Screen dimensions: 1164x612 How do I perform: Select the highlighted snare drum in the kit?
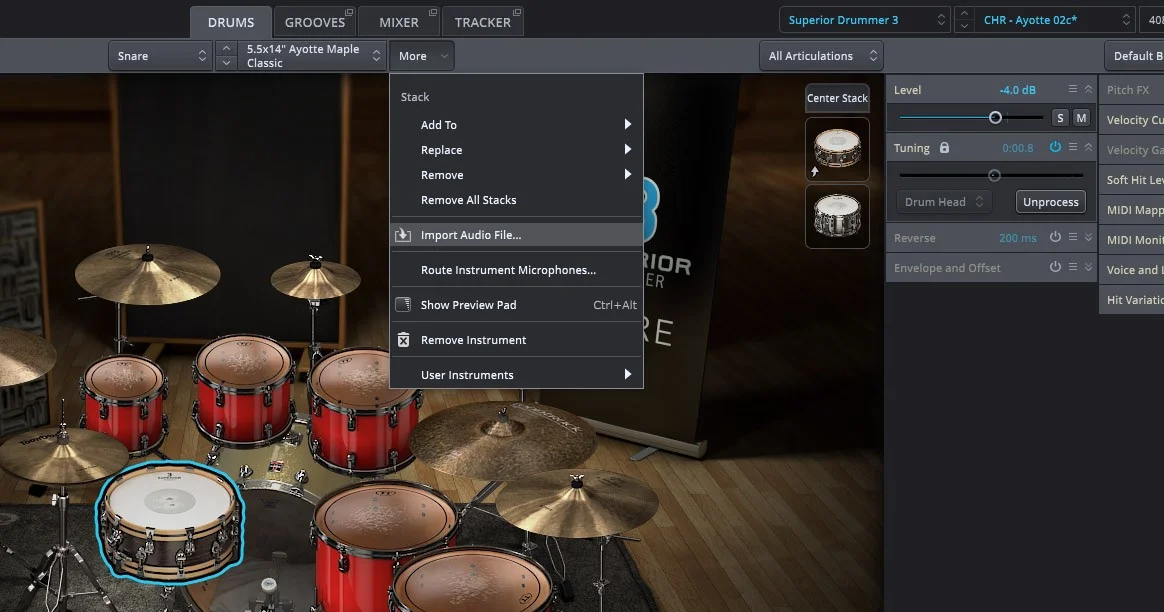[x=170, y=521]
